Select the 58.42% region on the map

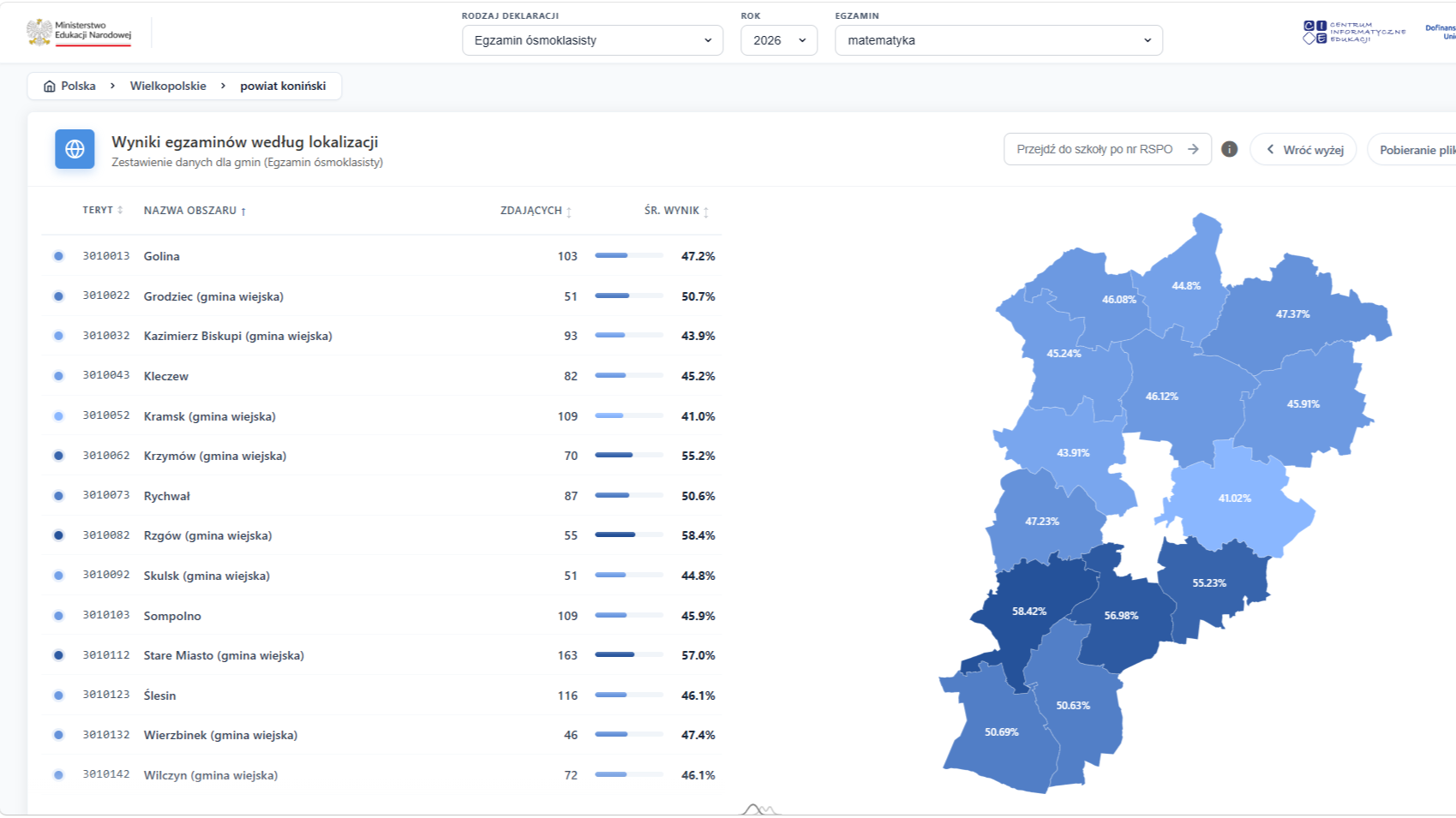[x=1028, y=611]
